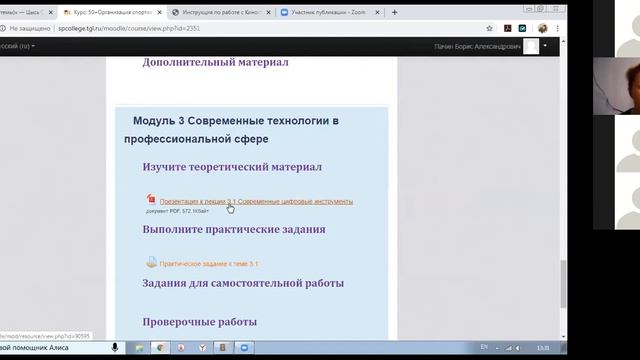Click the scrollbar up arrow
The width and height of the screenshot is (640, 360).
[x=563, y=42]
